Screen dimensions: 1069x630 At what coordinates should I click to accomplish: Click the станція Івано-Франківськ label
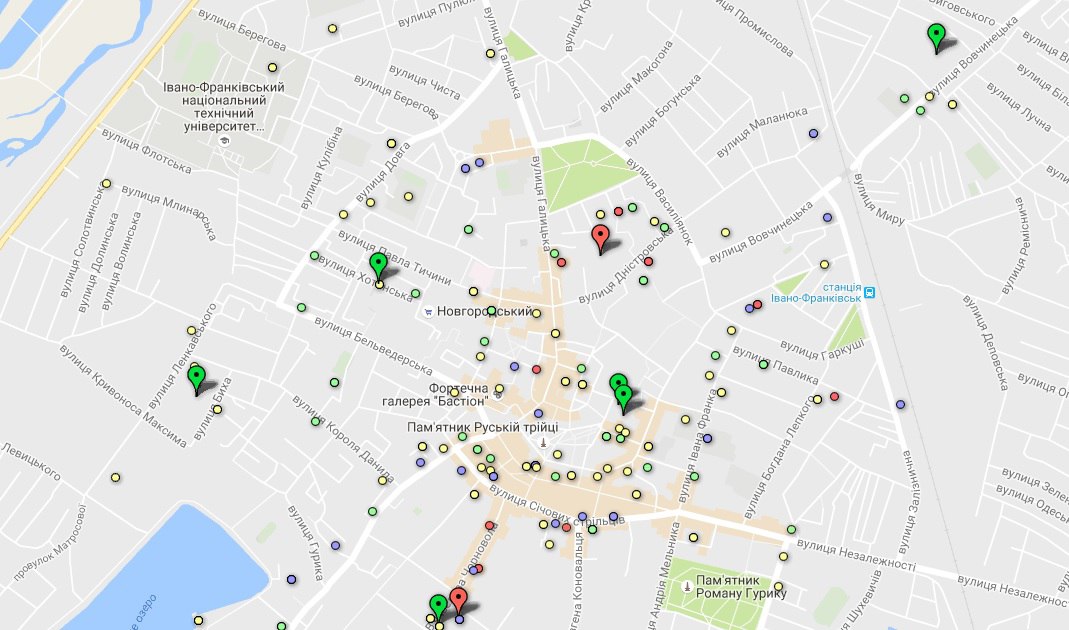[x=816, y=292]
